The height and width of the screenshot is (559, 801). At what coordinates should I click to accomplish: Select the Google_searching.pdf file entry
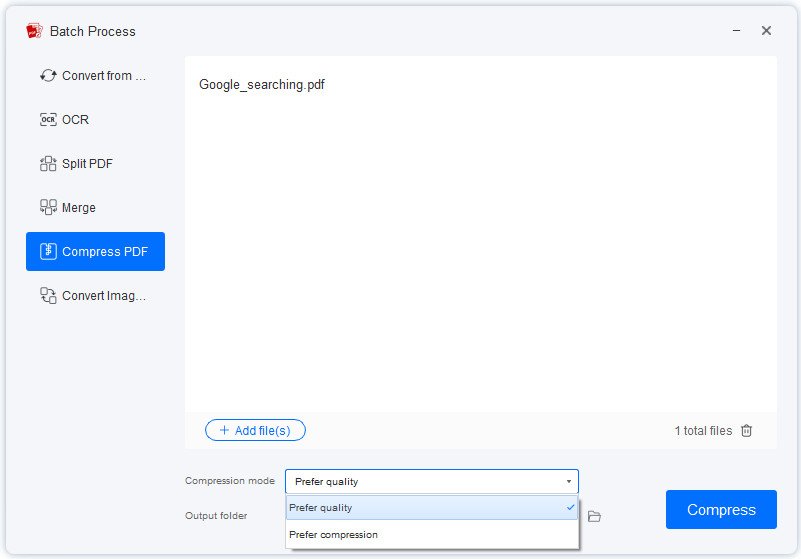point(262,84)
